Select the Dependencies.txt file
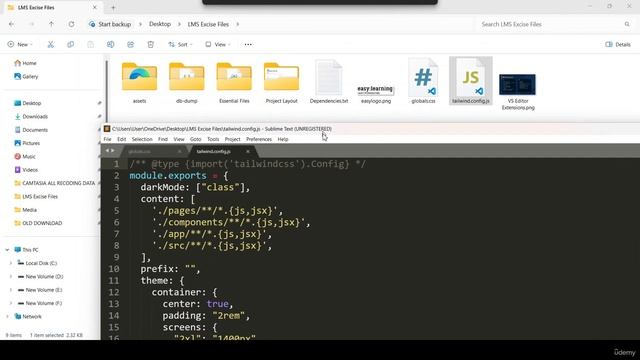 click(x=329, y=82)
